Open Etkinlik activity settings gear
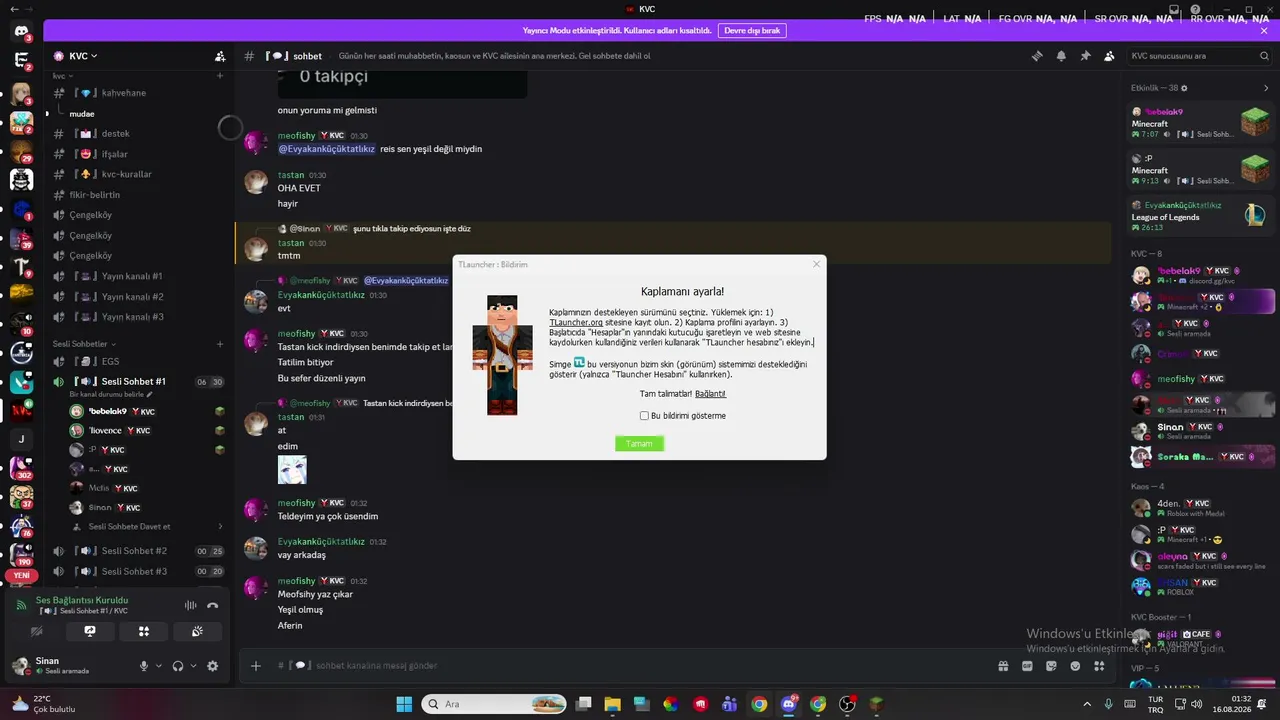 tap(1184, 88)
